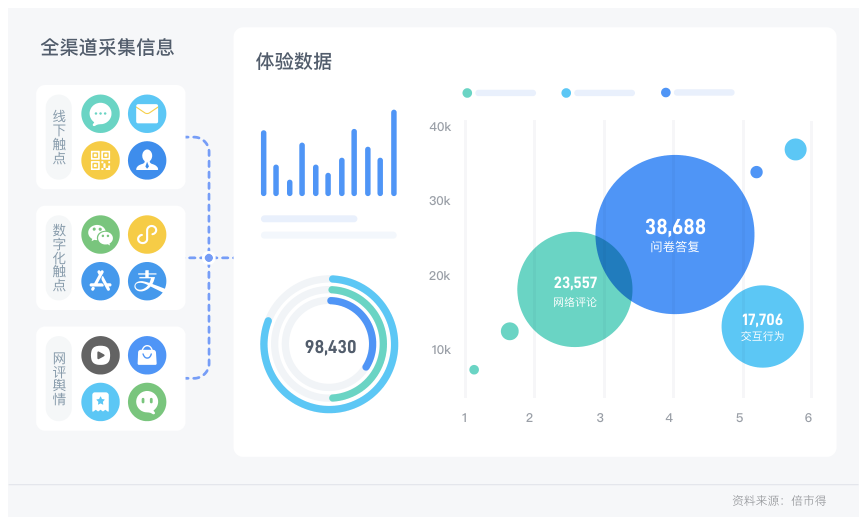The width and height of the screenshot is (867, 525).
Task: Click the dark video play icon
Action: coord(100,355)
